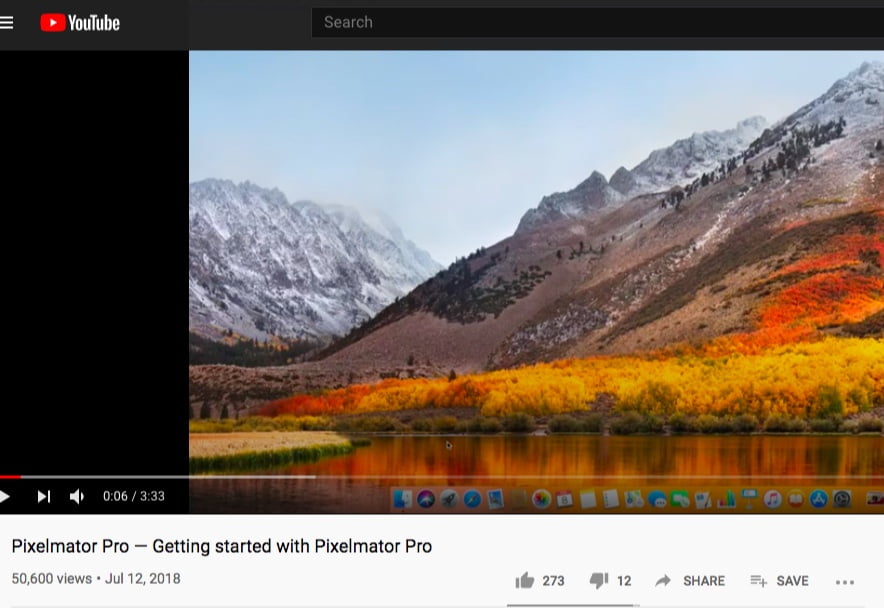Screen dimensions: 884x608
Task: Click the Siri icon in the dock
Action: (425, 498)
